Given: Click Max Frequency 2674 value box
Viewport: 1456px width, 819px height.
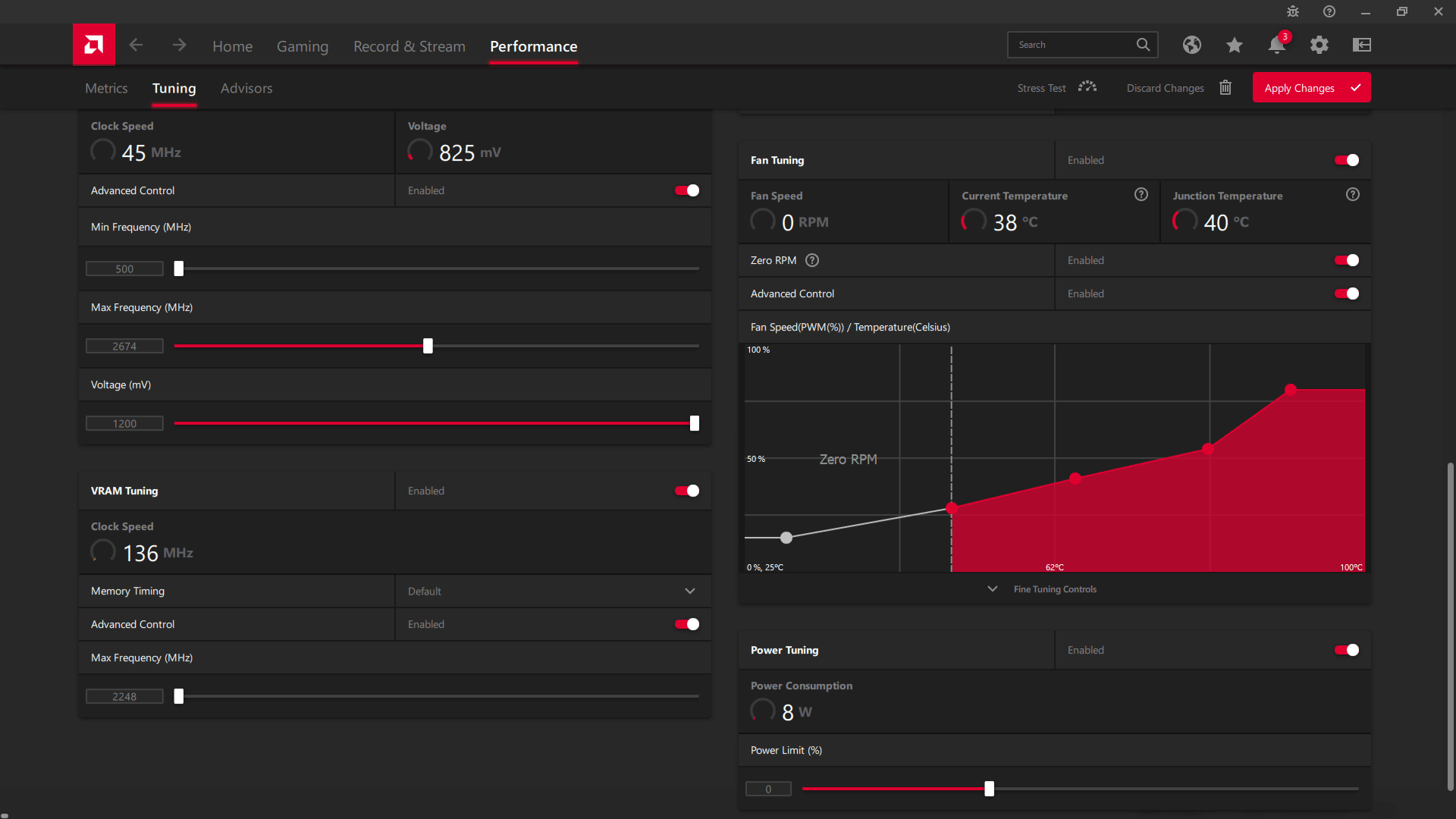Looking at the screenshot, I should tap(124, 346).
